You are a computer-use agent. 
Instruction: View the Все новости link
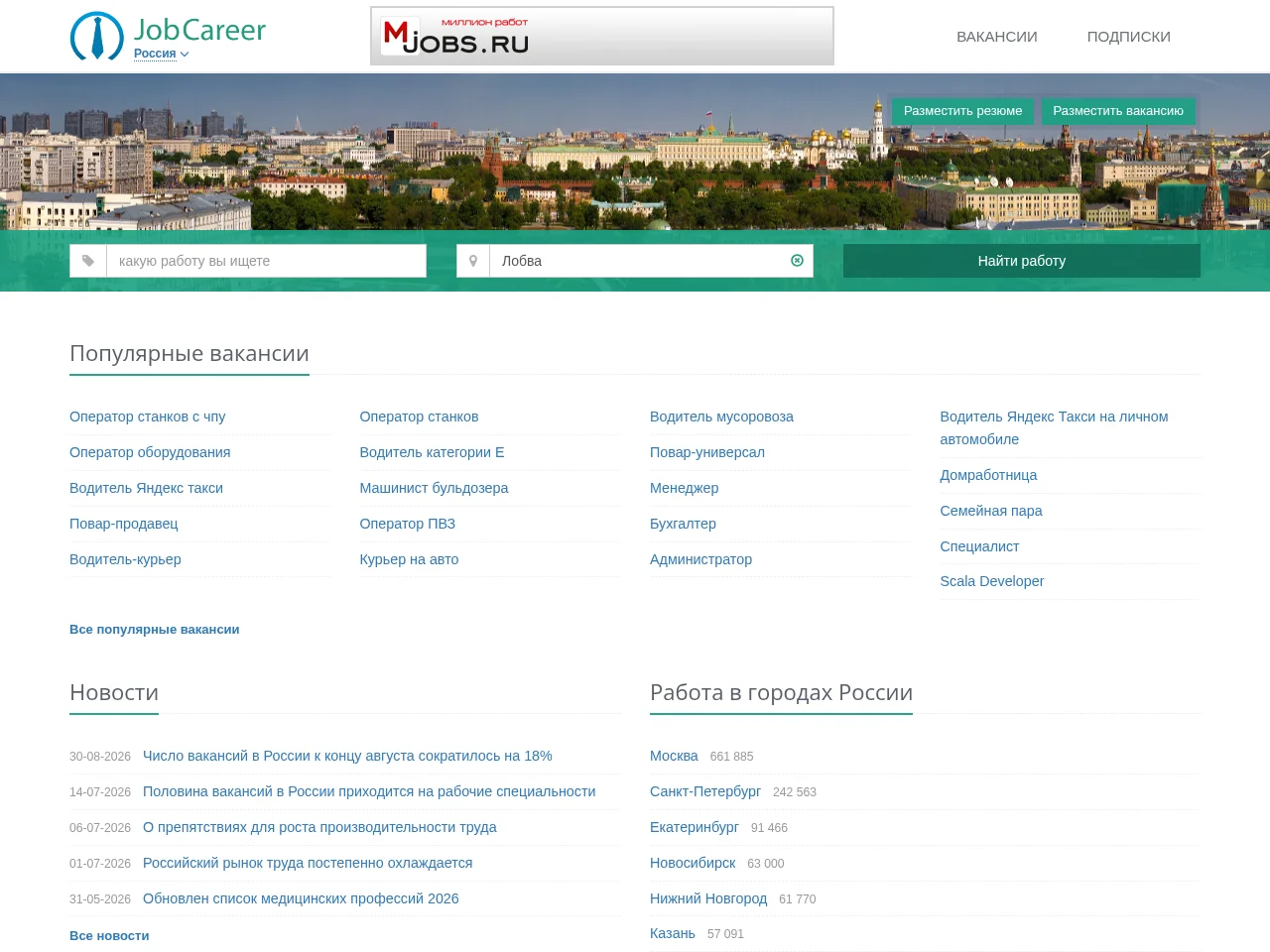point(109,936)
